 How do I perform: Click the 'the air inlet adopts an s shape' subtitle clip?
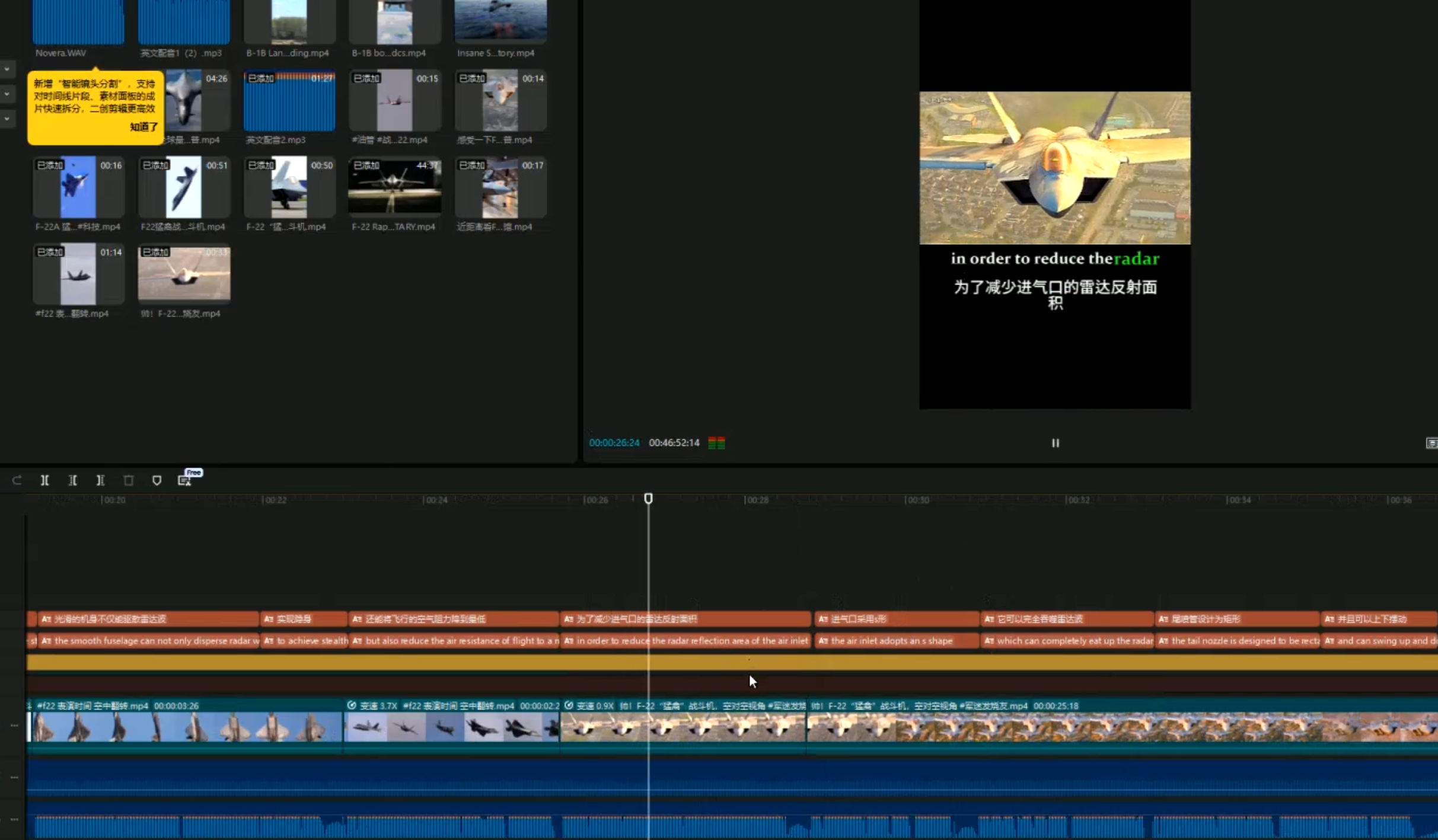pos(895,641)
